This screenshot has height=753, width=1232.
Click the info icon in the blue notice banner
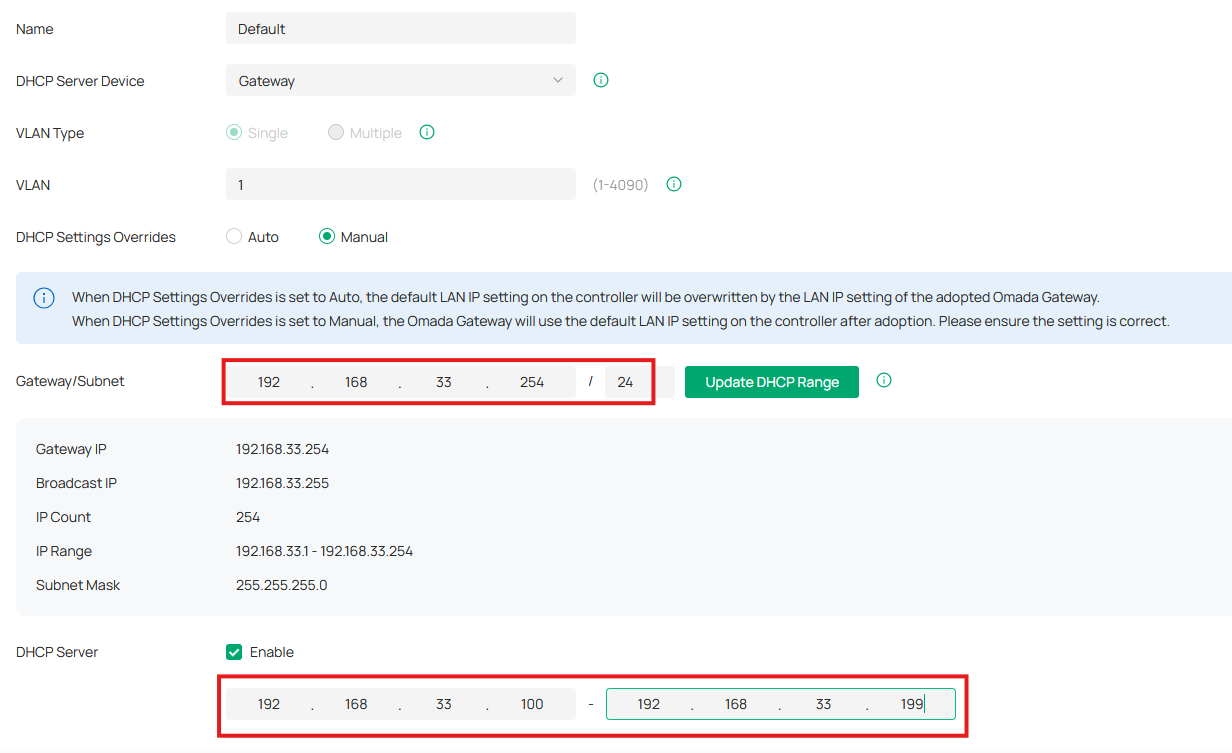point(44,297)
